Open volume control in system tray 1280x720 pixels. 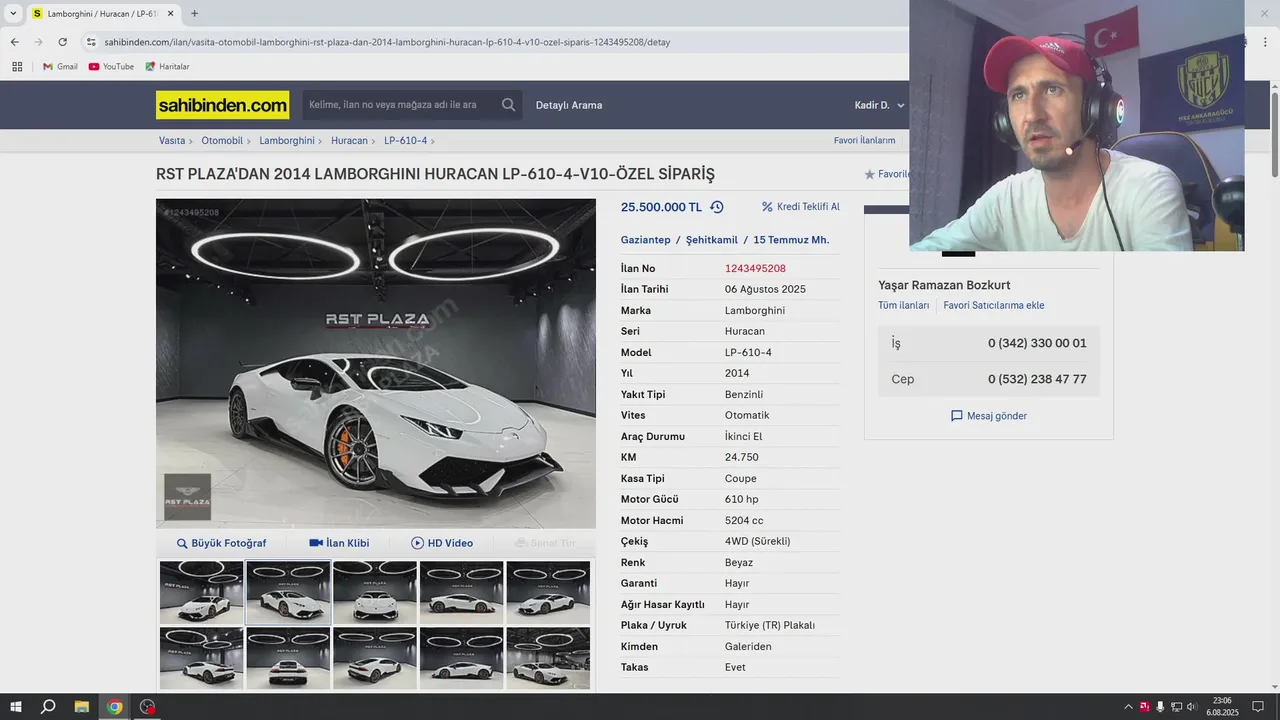point(1191,707)
